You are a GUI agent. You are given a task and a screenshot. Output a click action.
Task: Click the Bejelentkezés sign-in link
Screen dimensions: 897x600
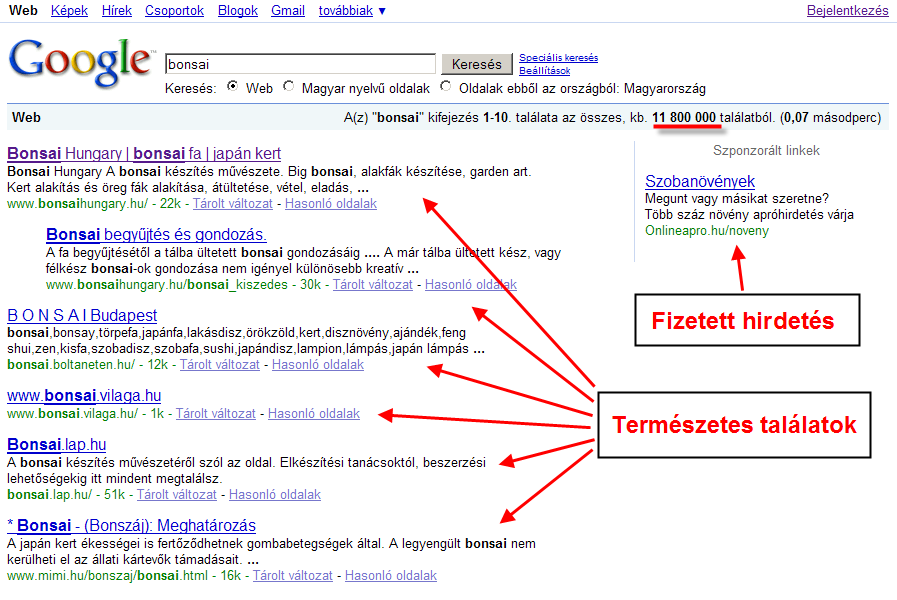click(847, 10)
